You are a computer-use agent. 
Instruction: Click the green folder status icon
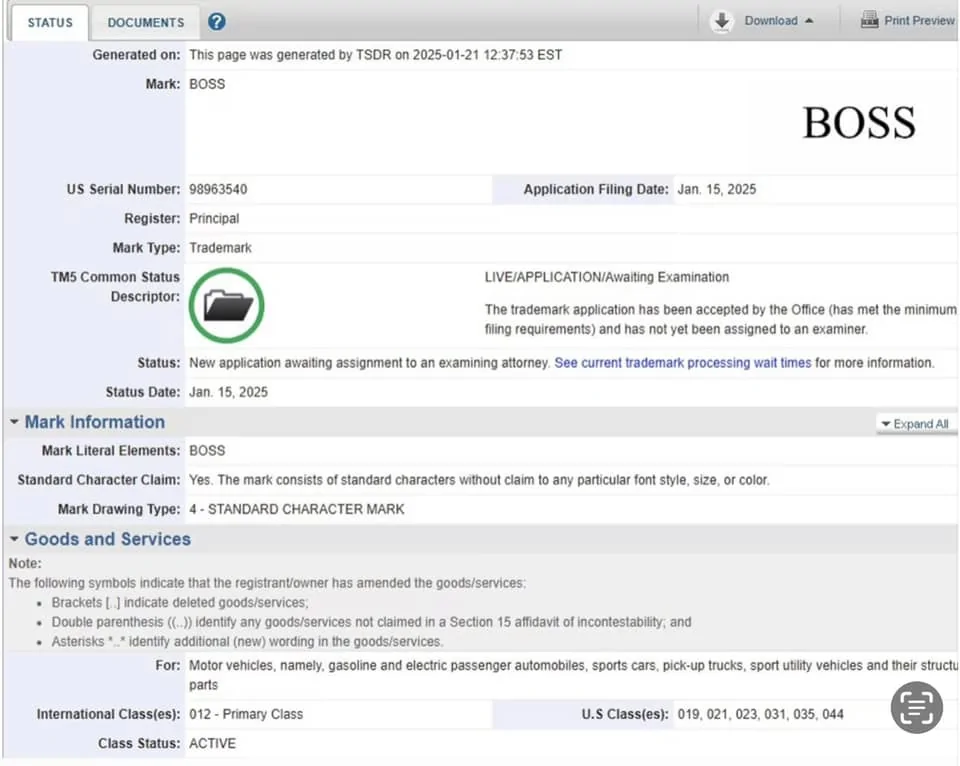click(x=227, y=305)
